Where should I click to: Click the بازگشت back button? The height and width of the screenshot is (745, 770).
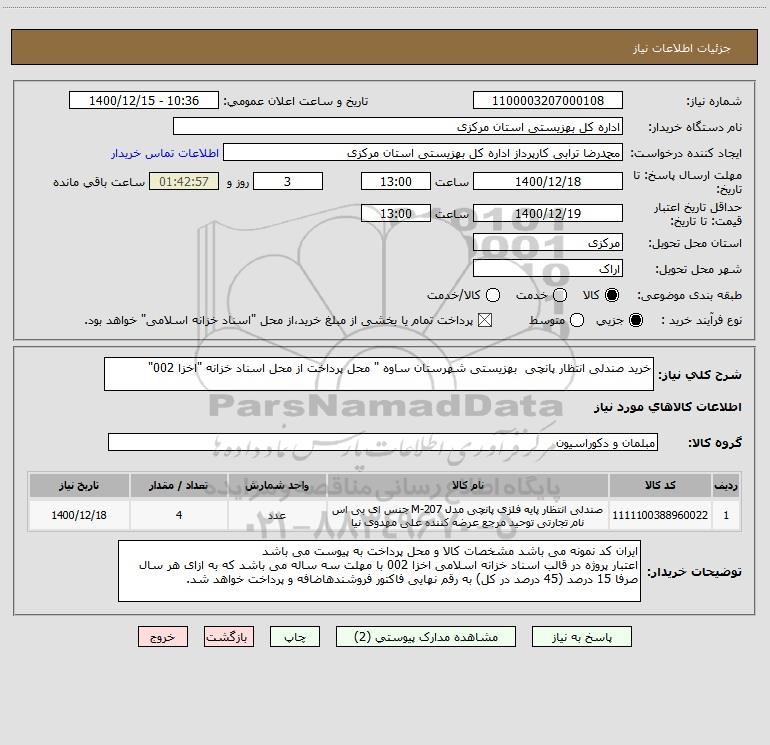(x=229, y=637)
